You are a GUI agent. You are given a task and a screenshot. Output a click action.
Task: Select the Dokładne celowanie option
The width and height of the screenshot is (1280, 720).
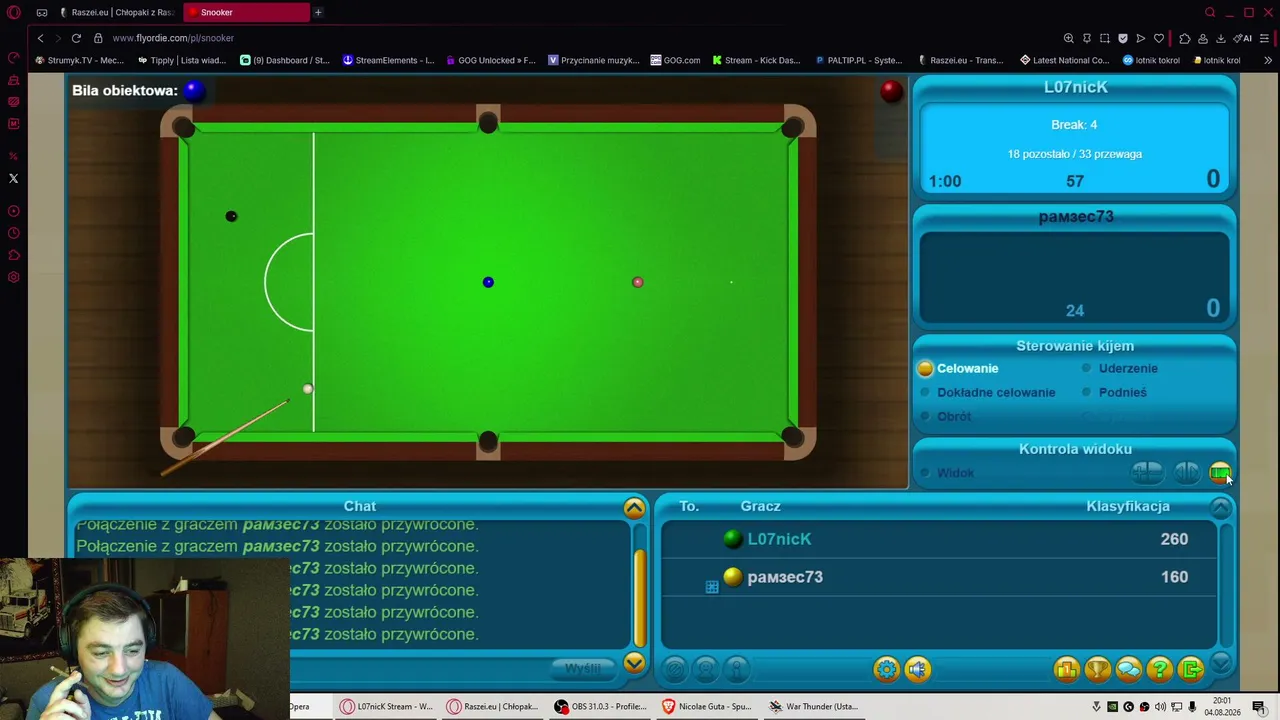(x=988, y=392)
